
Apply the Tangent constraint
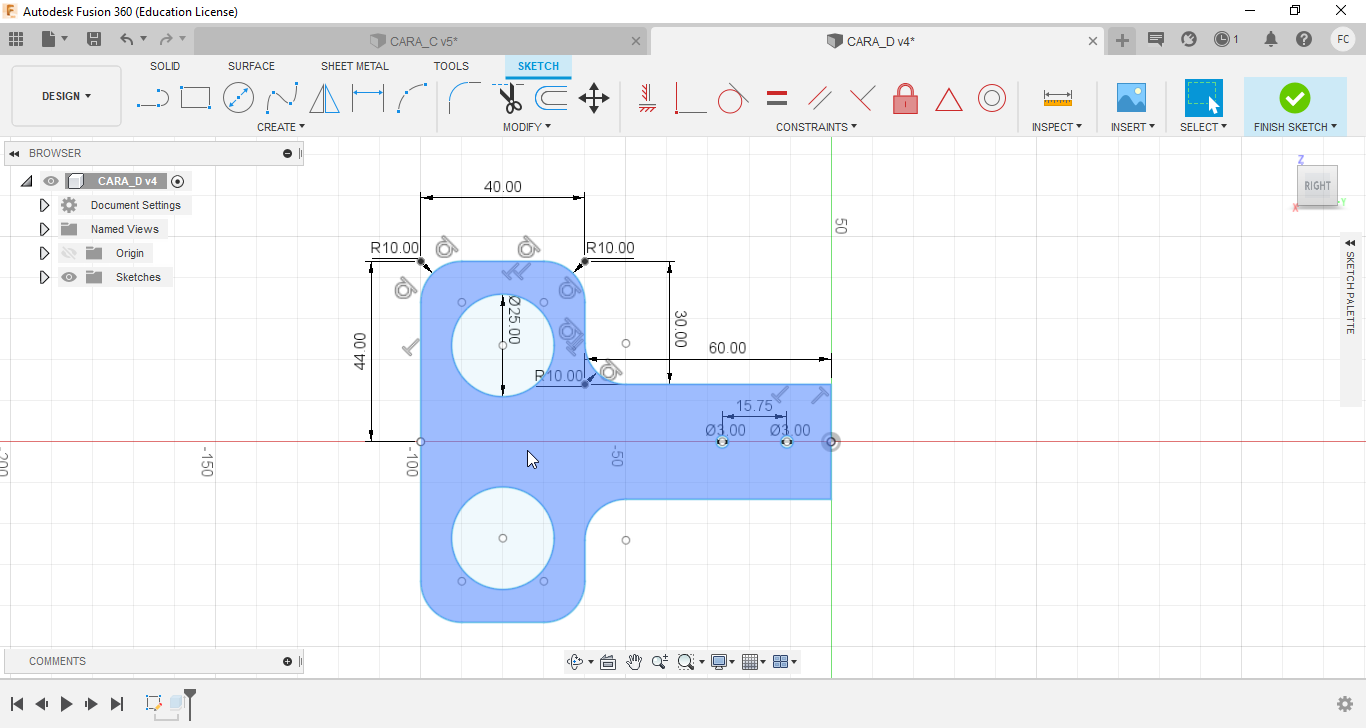733,98
